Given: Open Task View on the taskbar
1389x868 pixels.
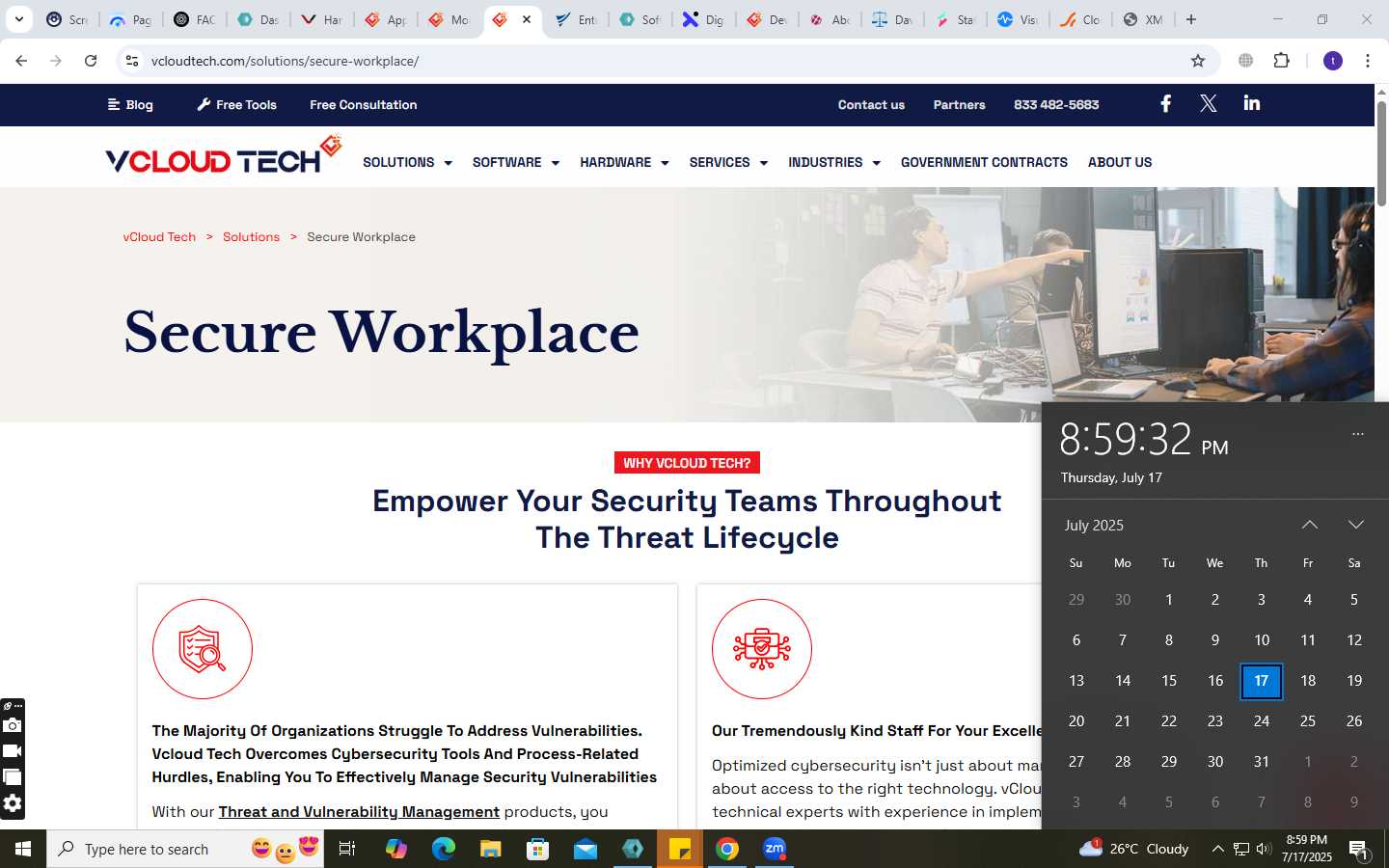Looking at the screenshot, I should (347, 849).
